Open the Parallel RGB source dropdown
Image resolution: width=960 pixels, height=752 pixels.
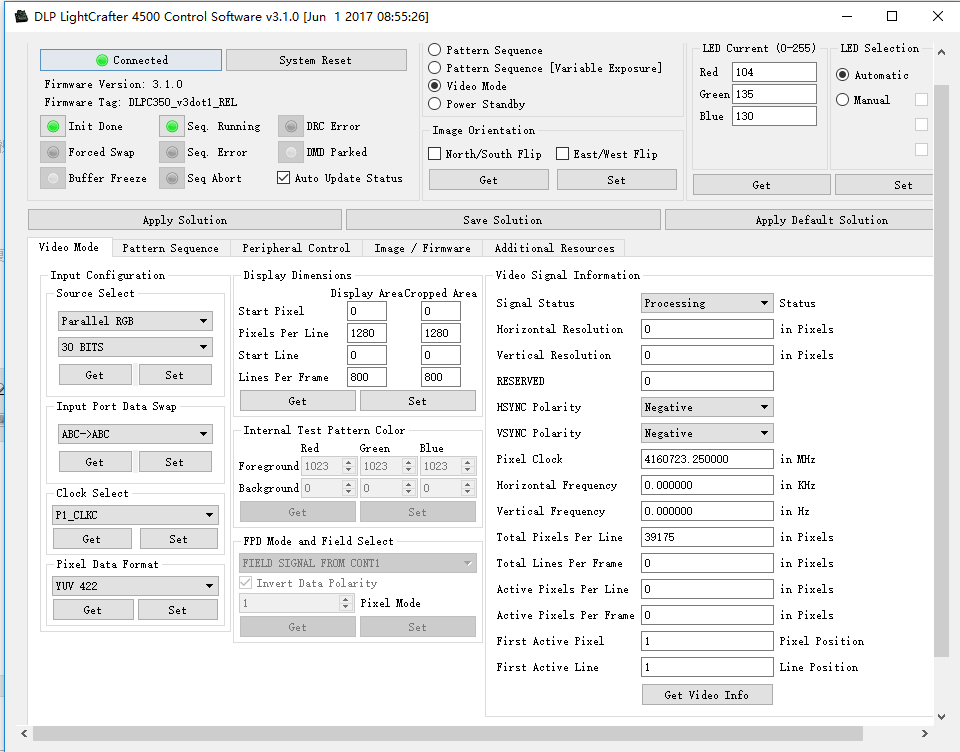click(135, 321)
